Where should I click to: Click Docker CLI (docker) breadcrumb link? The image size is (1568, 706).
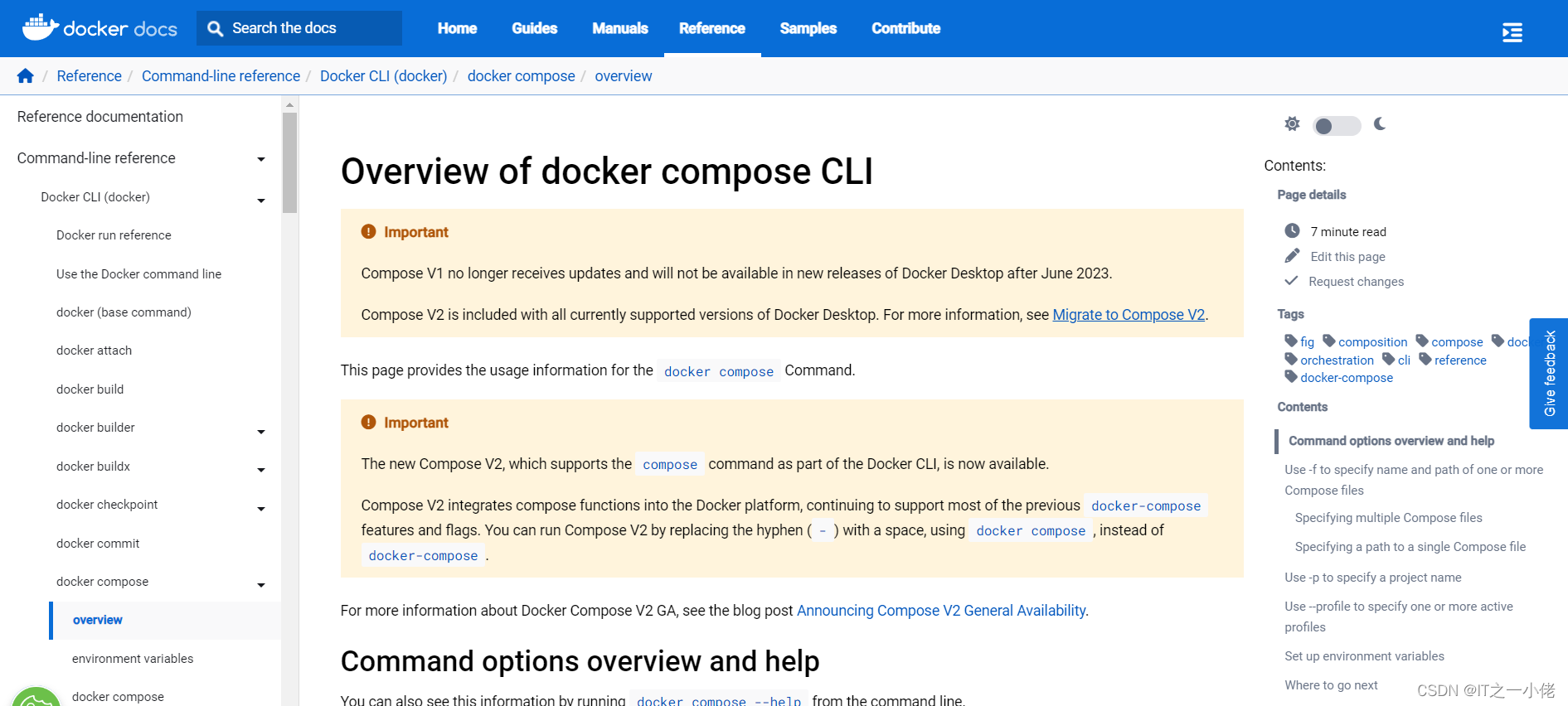(383, 76)
